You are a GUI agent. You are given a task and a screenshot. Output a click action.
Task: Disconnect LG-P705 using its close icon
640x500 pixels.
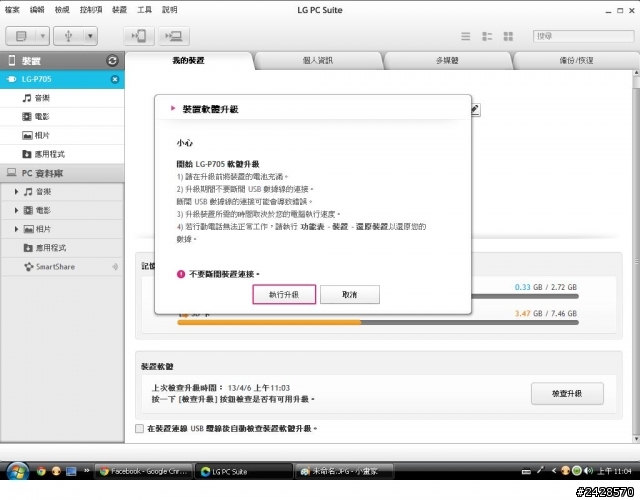tap(115, 79)
